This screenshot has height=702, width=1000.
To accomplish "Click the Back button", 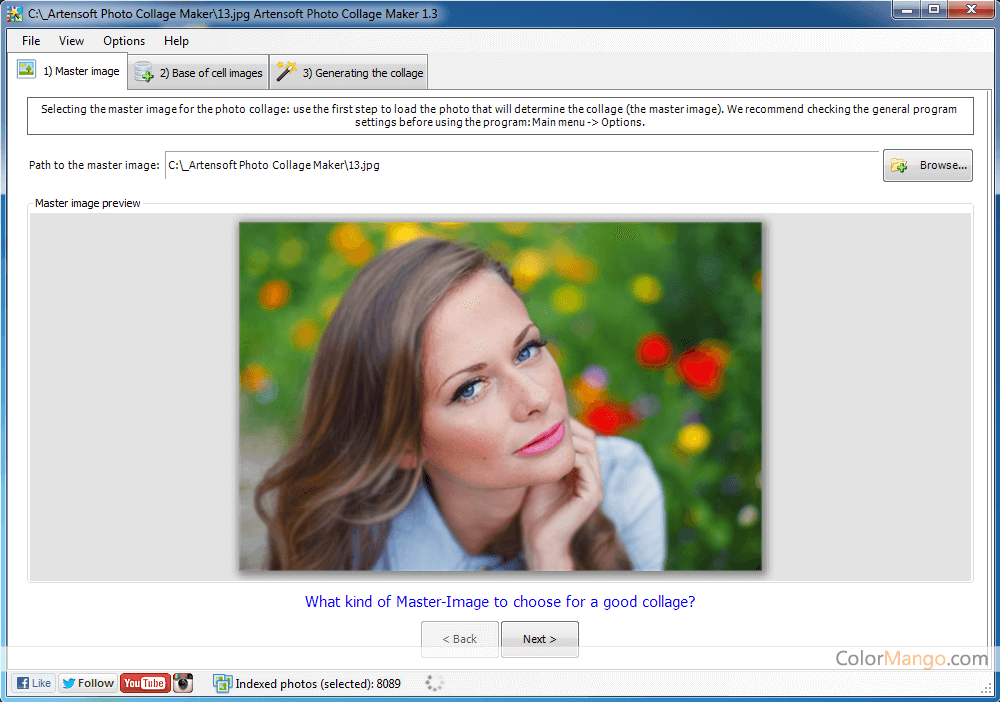I will (459, 639).
